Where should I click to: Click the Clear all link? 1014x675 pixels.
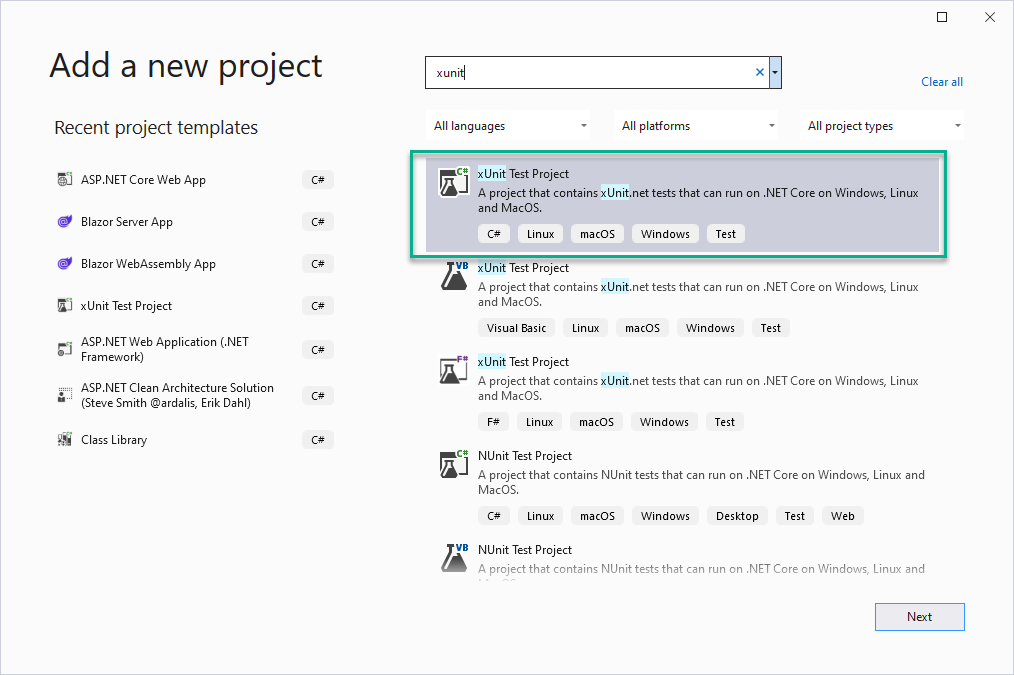pyautogui.click(x=941, y=81)
